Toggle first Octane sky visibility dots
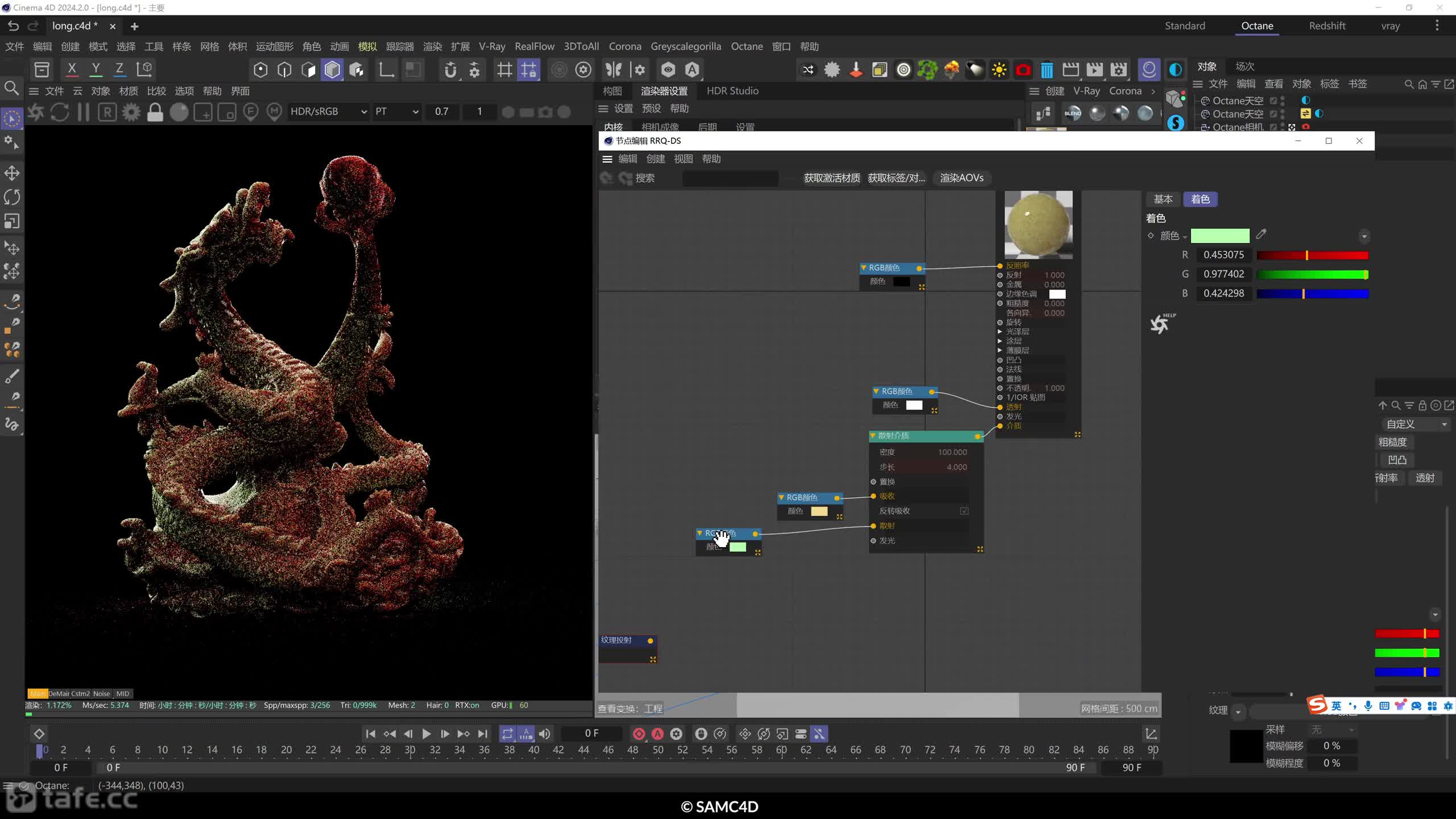Screen dimensions: 1456x819 (1283, 101)
